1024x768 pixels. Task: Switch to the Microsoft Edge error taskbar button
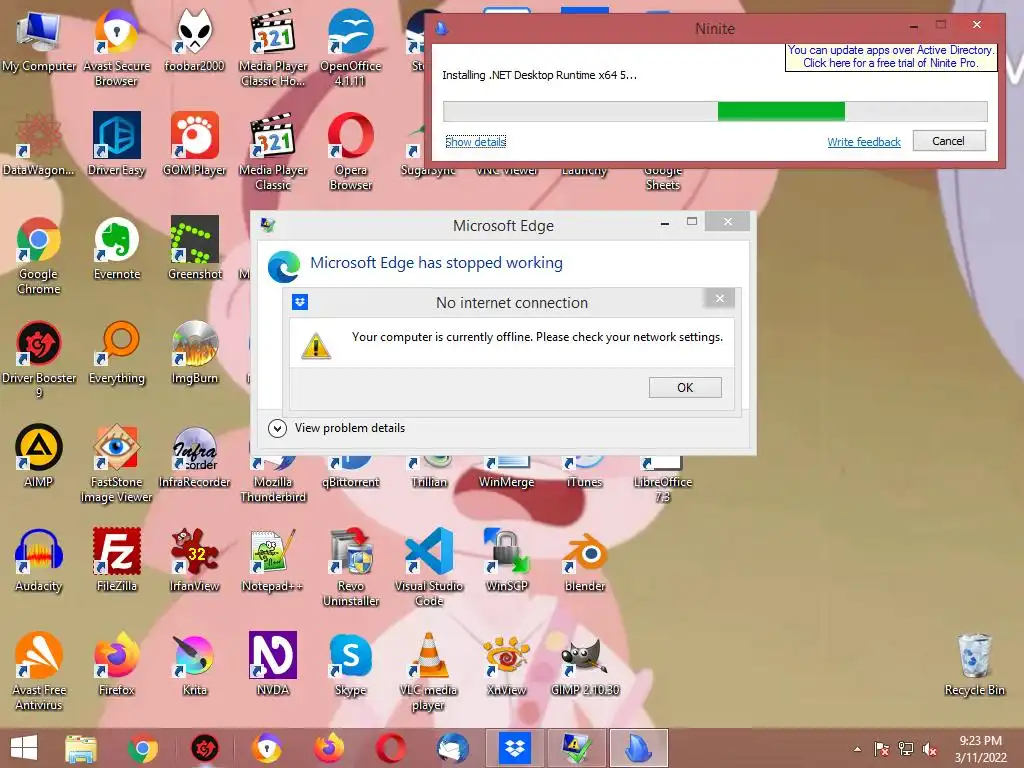tap(577, 748)
